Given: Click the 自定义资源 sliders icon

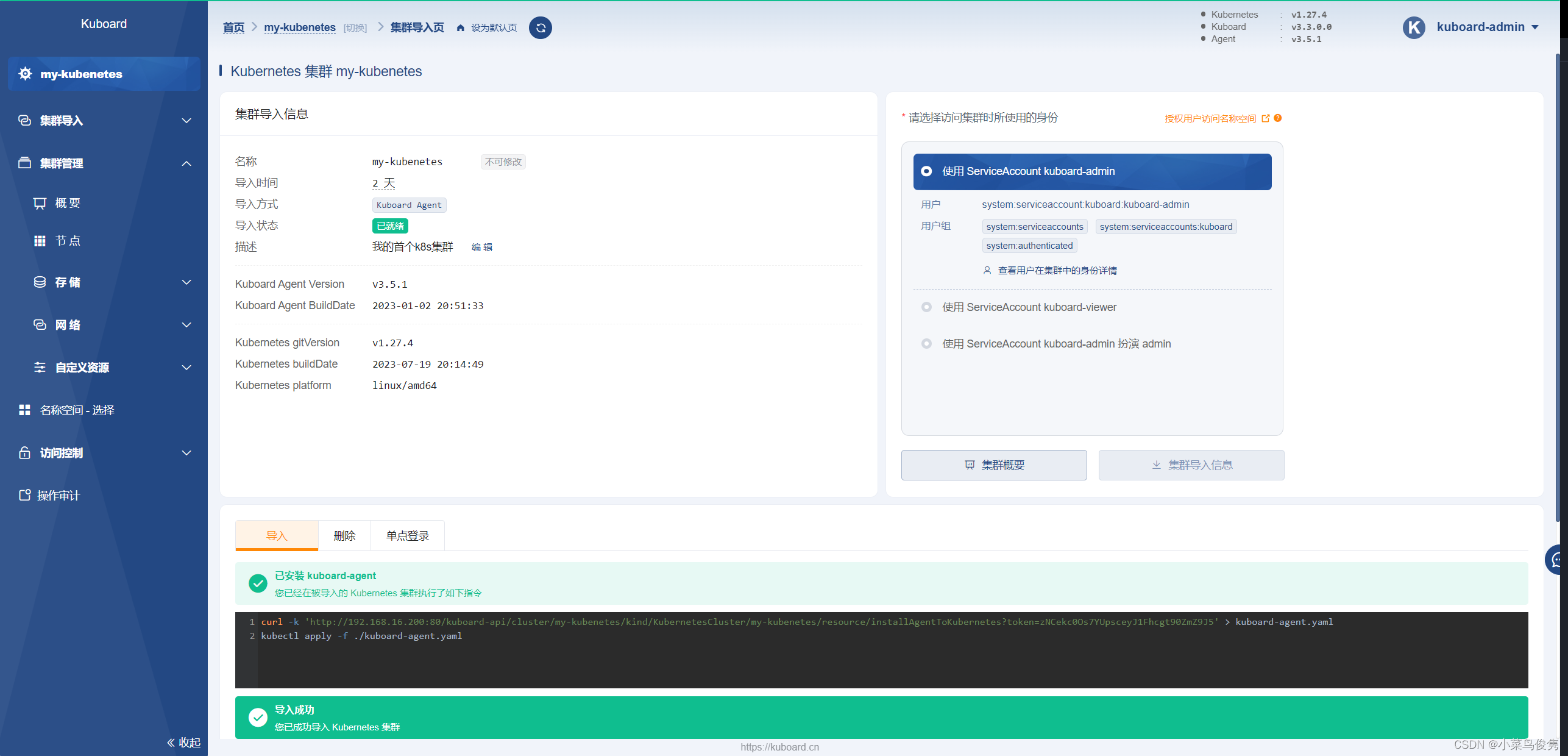Looking at the screenshot, I should point(40,368).
